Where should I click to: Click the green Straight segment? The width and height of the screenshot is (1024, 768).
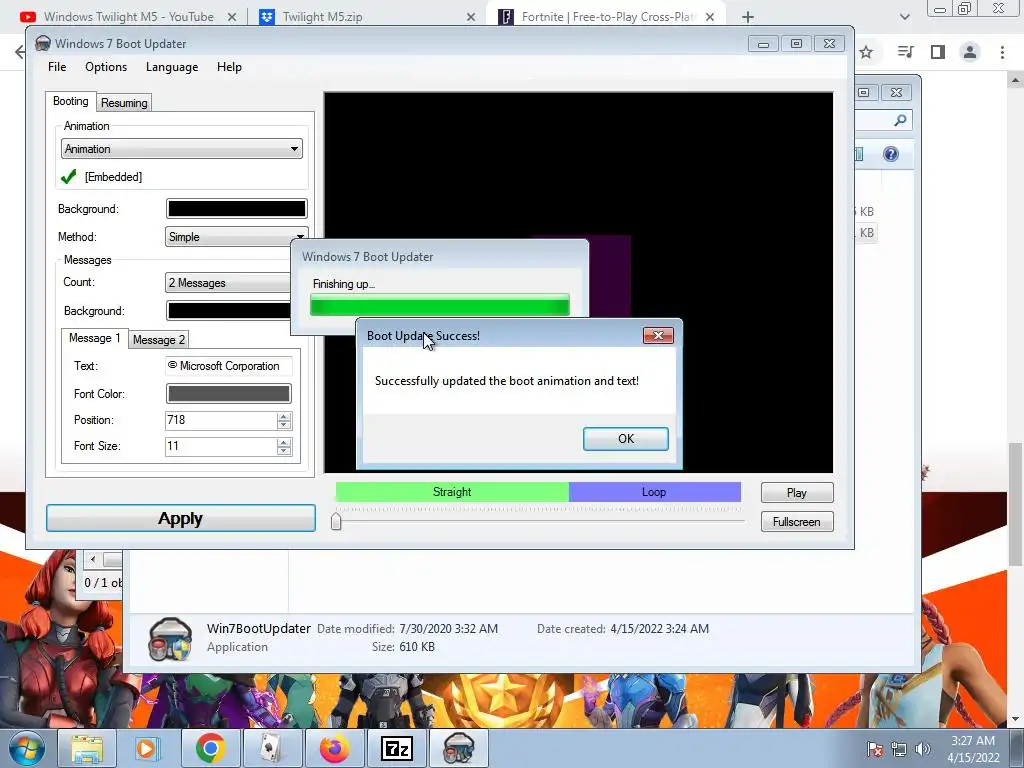452,492
